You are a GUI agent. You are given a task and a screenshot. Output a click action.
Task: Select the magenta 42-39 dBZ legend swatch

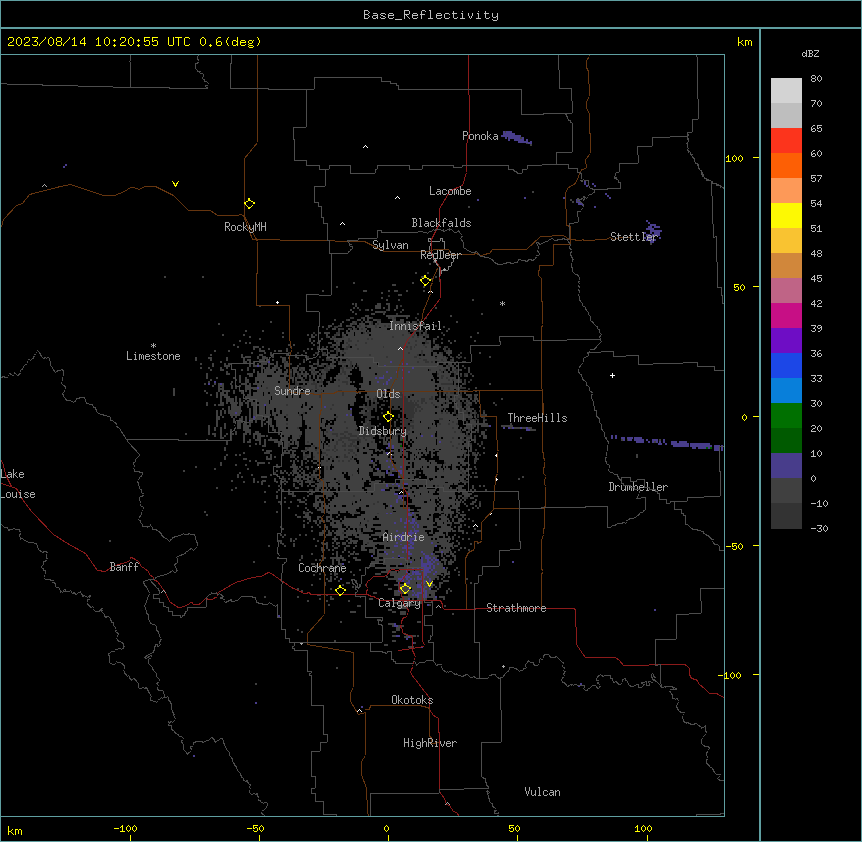tap(786, 315)
